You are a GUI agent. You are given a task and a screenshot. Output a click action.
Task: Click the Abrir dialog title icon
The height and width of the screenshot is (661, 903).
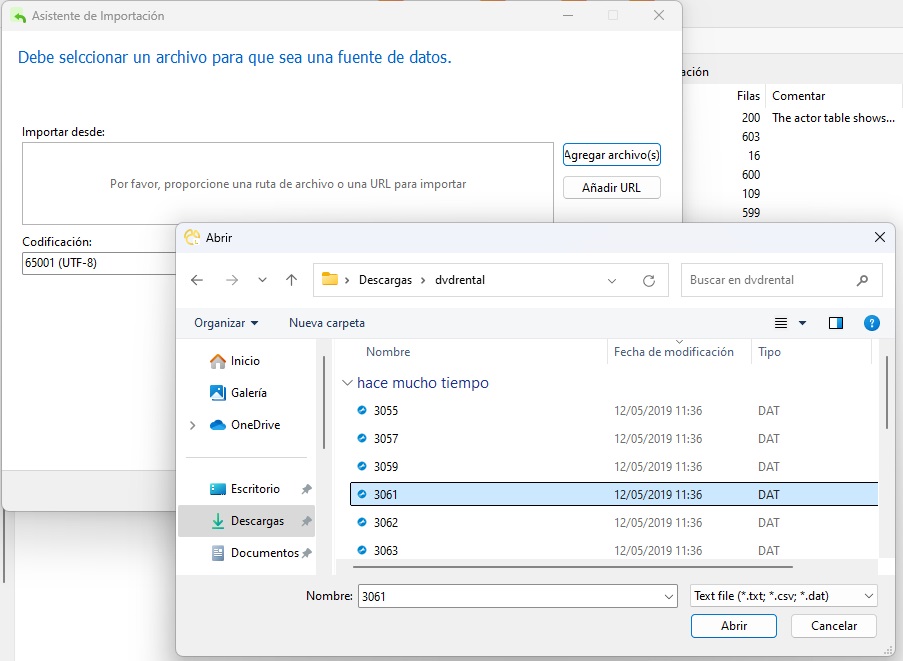(192, 237)
